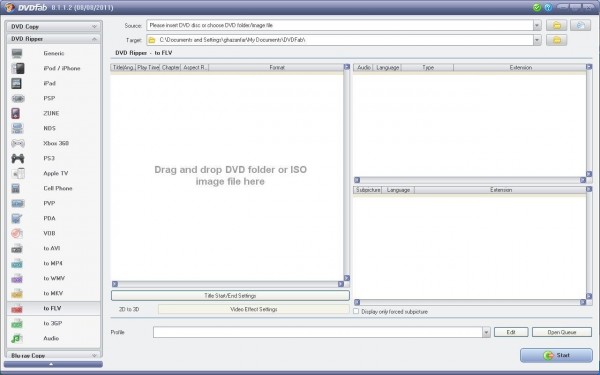Choose the iPod / iPhone device icon

[18, 68]
